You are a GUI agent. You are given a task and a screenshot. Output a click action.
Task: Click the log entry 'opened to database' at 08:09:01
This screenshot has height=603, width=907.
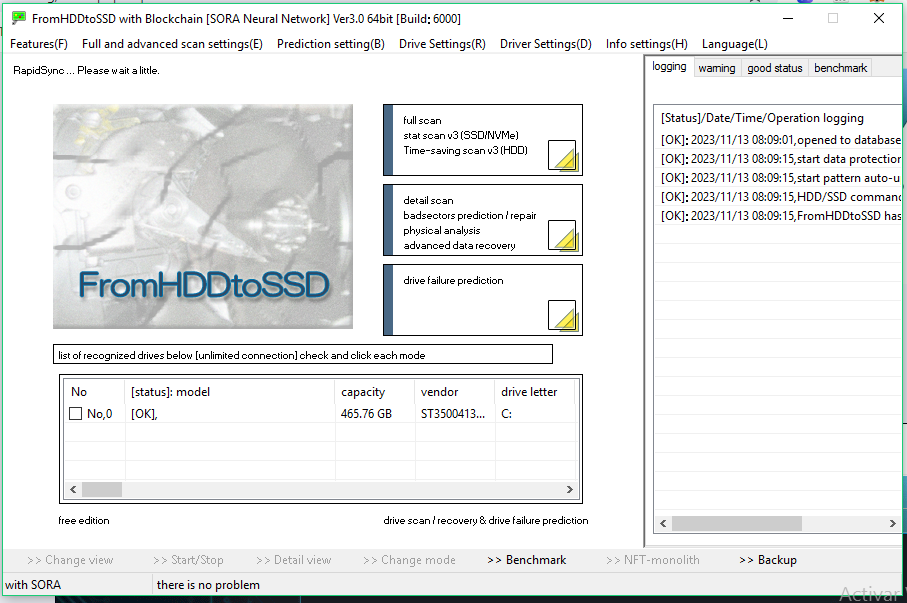point(781,140)
